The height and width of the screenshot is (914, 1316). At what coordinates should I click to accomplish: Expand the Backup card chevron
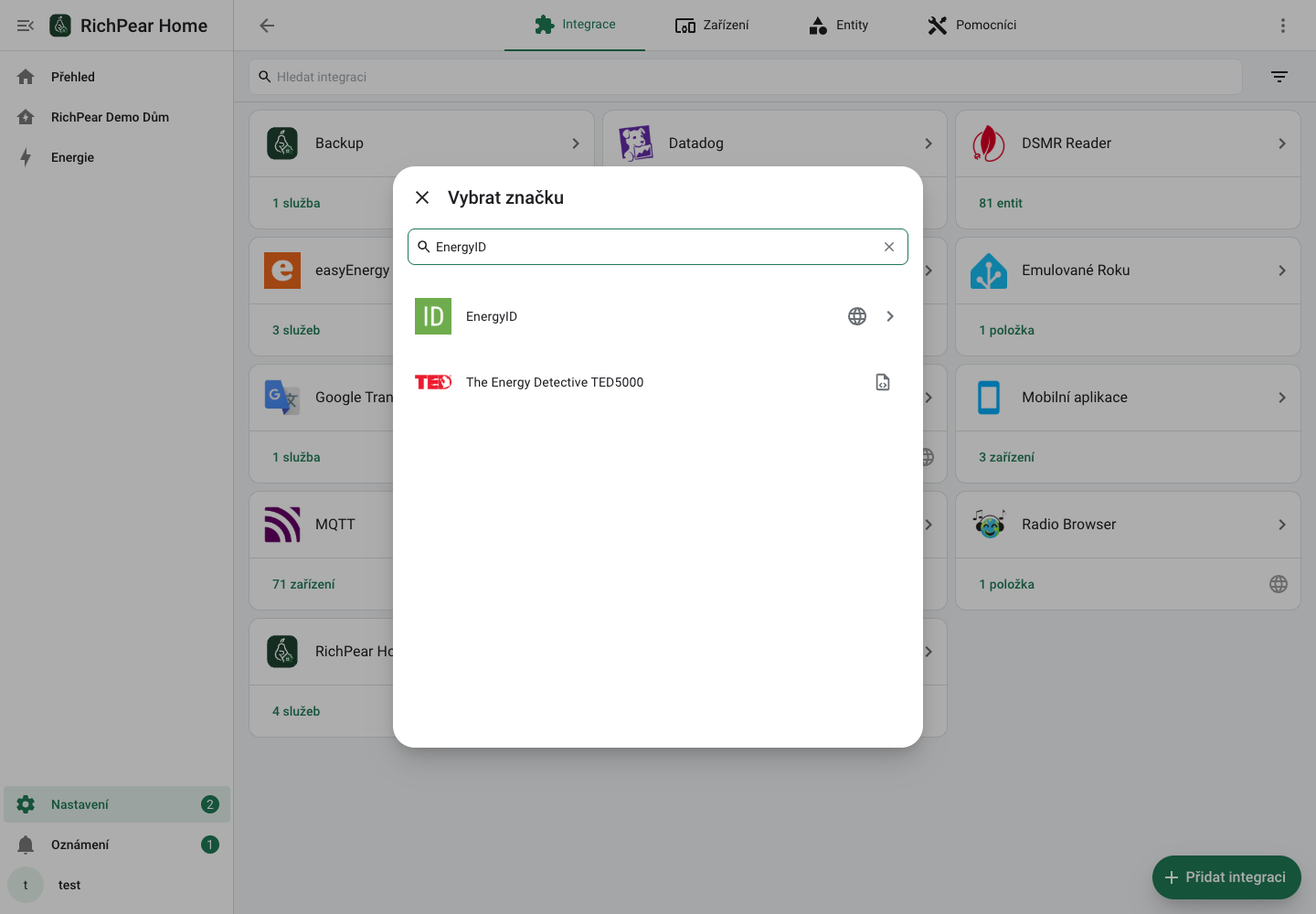[x=576, y=143]
